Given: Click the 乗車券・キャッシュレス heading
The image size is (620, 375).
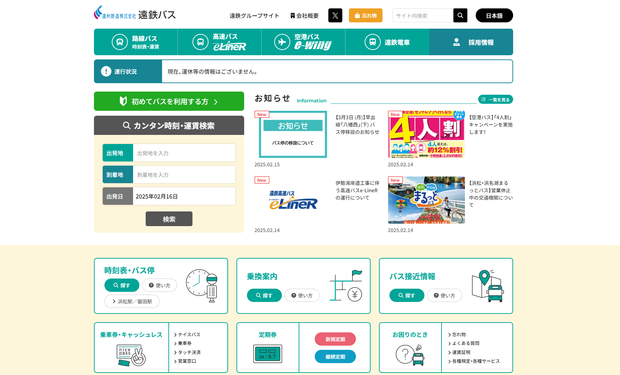Looking at the screenshot, I should tap(131, 335).
